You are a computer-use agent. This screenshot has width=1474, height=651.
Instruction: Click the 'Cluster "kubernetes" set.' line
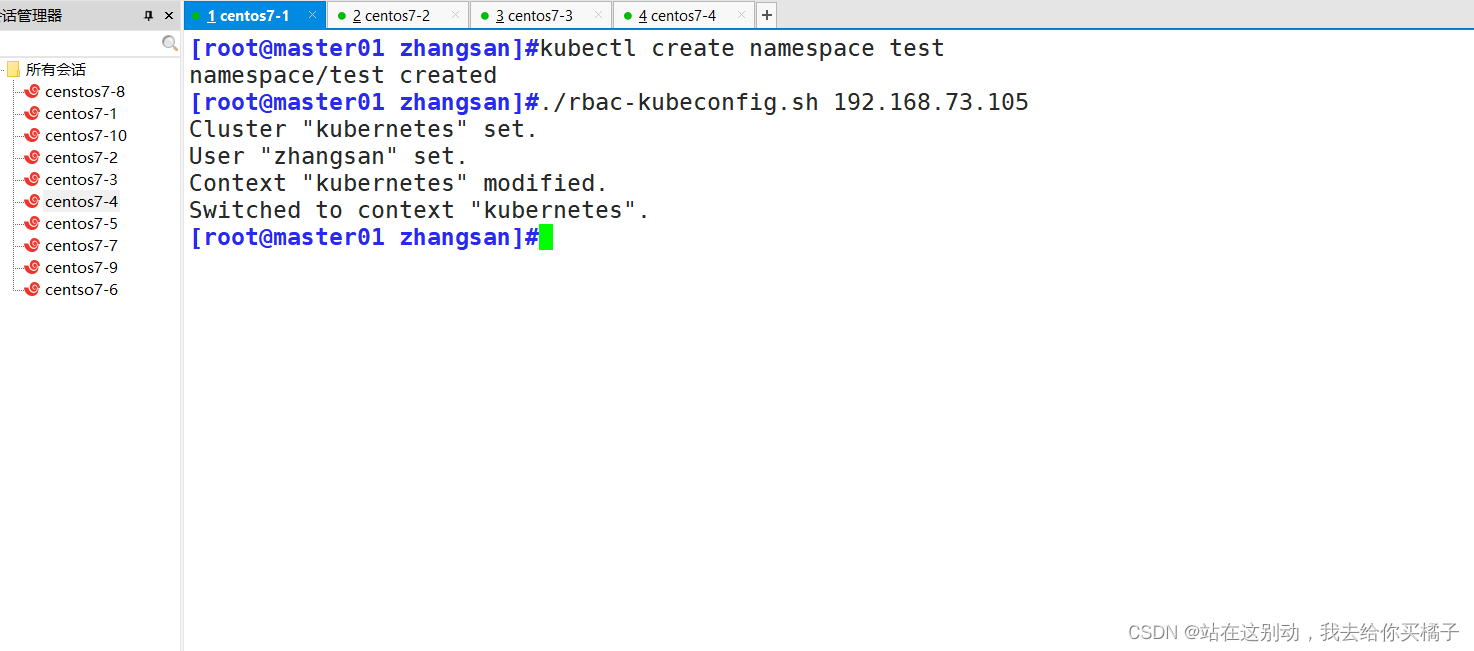pos(364,129)
